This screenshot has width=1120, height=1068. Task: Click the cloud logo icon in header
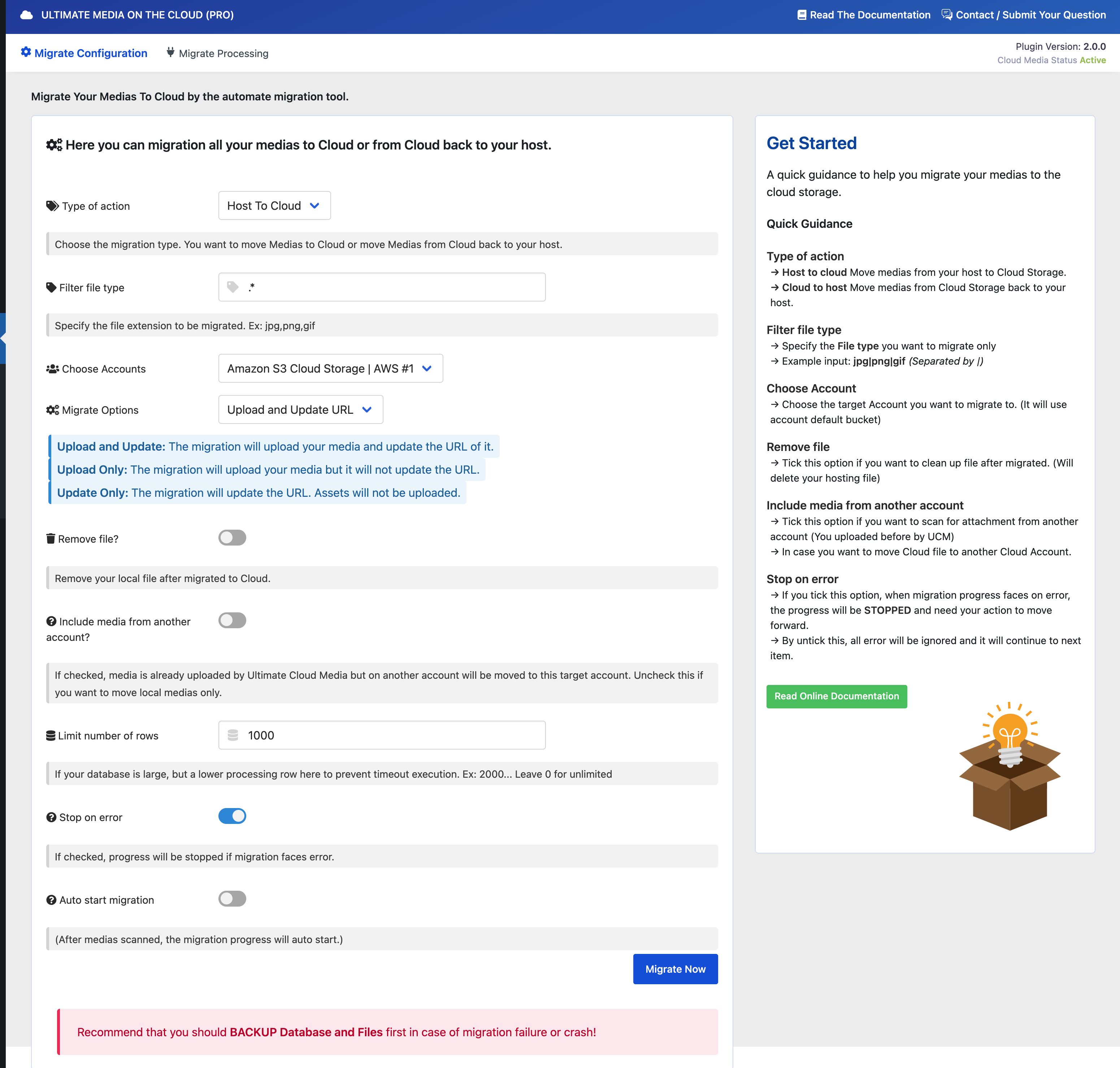point(26,16)
